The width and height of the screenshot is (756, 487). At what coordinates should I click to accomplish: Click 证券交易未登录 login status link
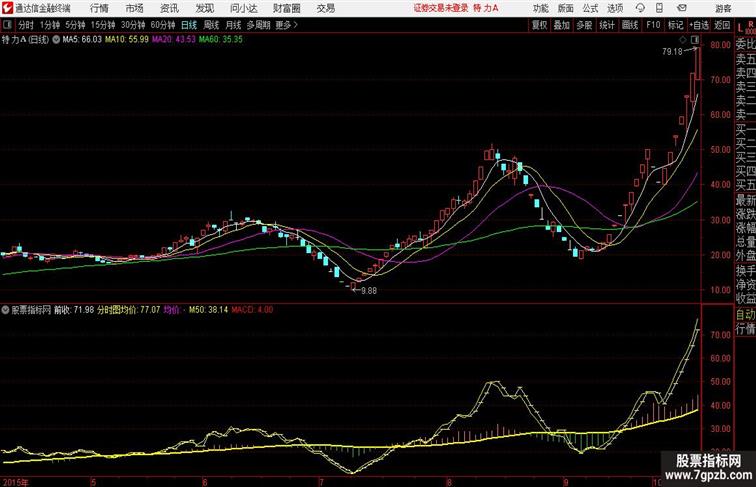coord(441,8)
